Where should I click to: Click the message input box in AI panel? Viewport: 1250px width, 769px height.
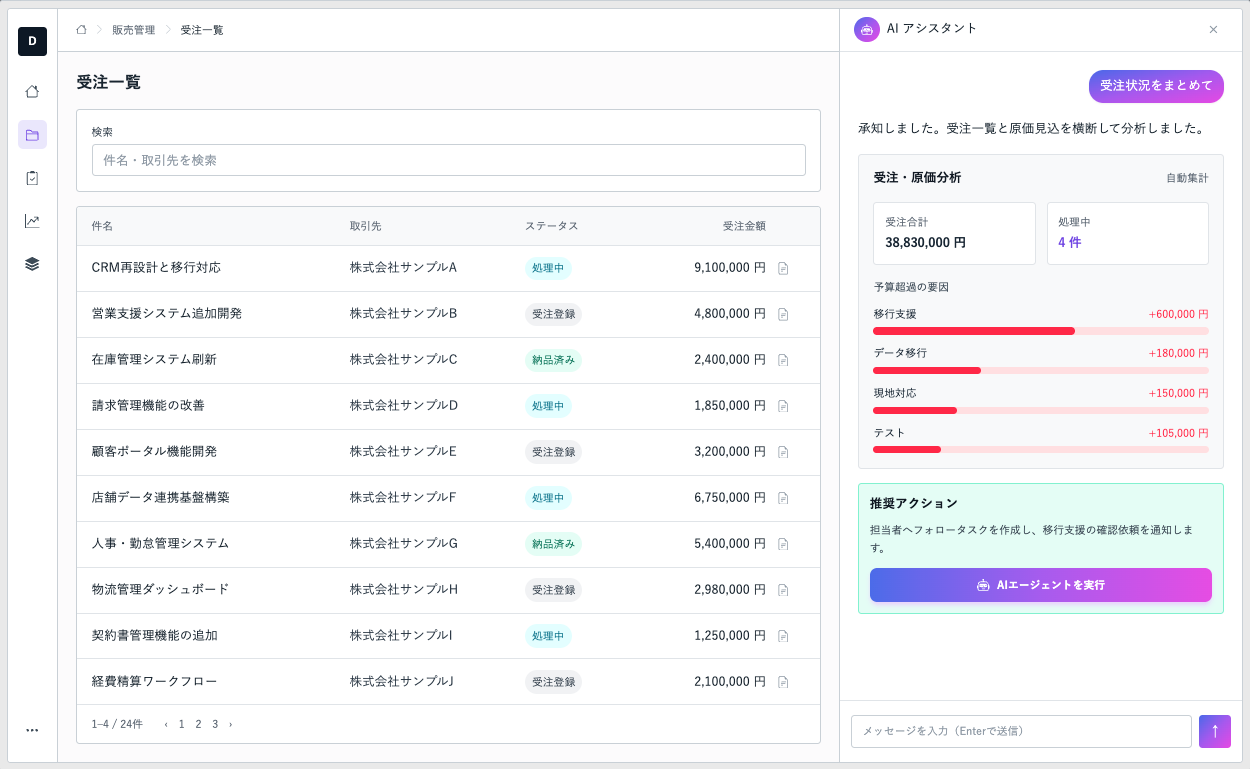[x=1021, y=731]
